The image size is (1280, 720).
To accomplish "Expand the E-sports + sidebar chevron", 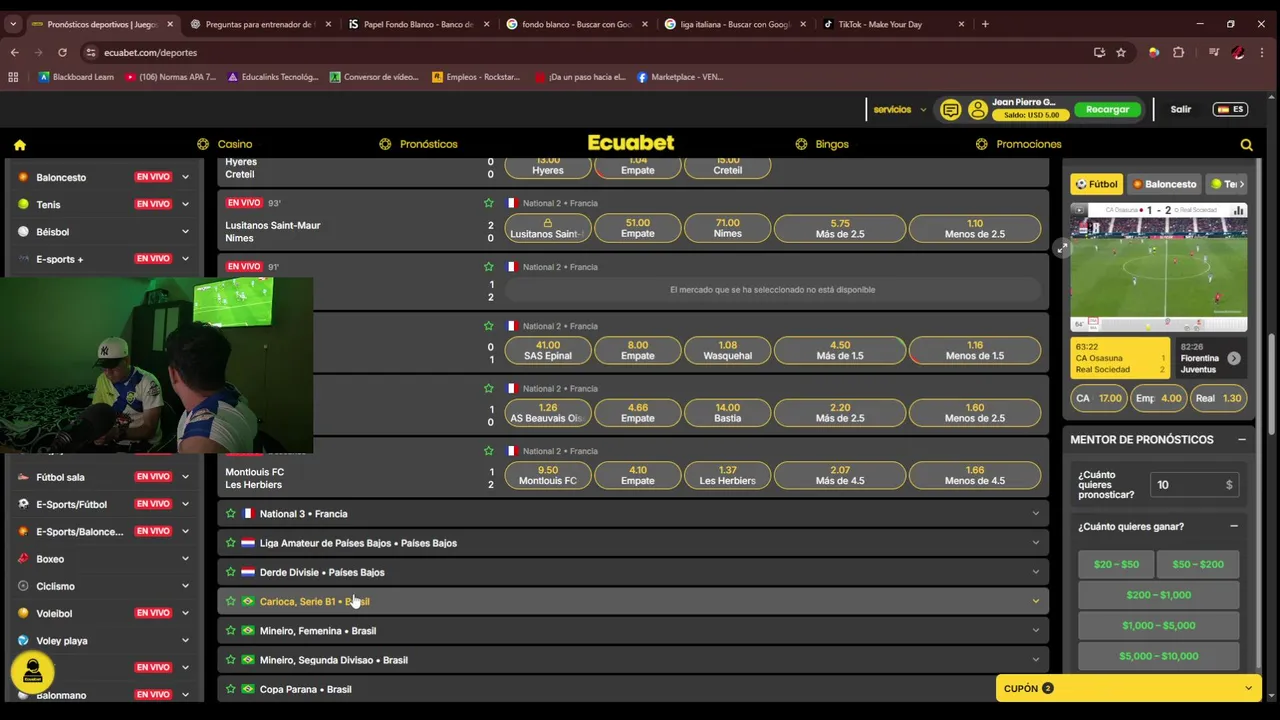I will pyautogui.click(x=185, y=259).
